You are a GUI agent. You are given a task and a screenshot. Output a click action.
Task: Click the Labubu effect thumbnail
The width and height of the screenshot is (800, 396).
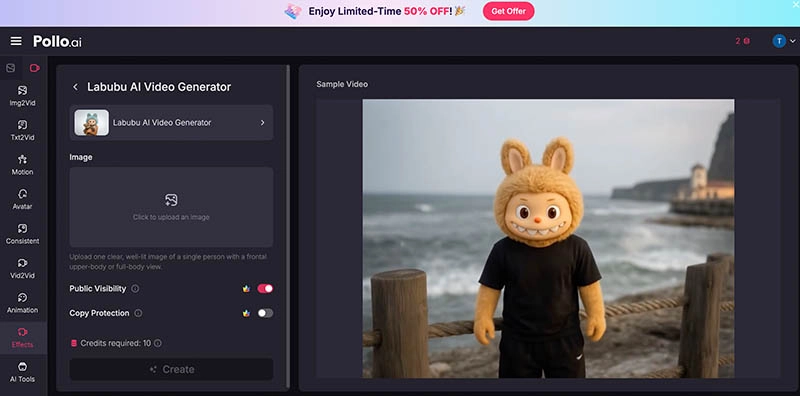pyautogui.click(x=91, y=122)
